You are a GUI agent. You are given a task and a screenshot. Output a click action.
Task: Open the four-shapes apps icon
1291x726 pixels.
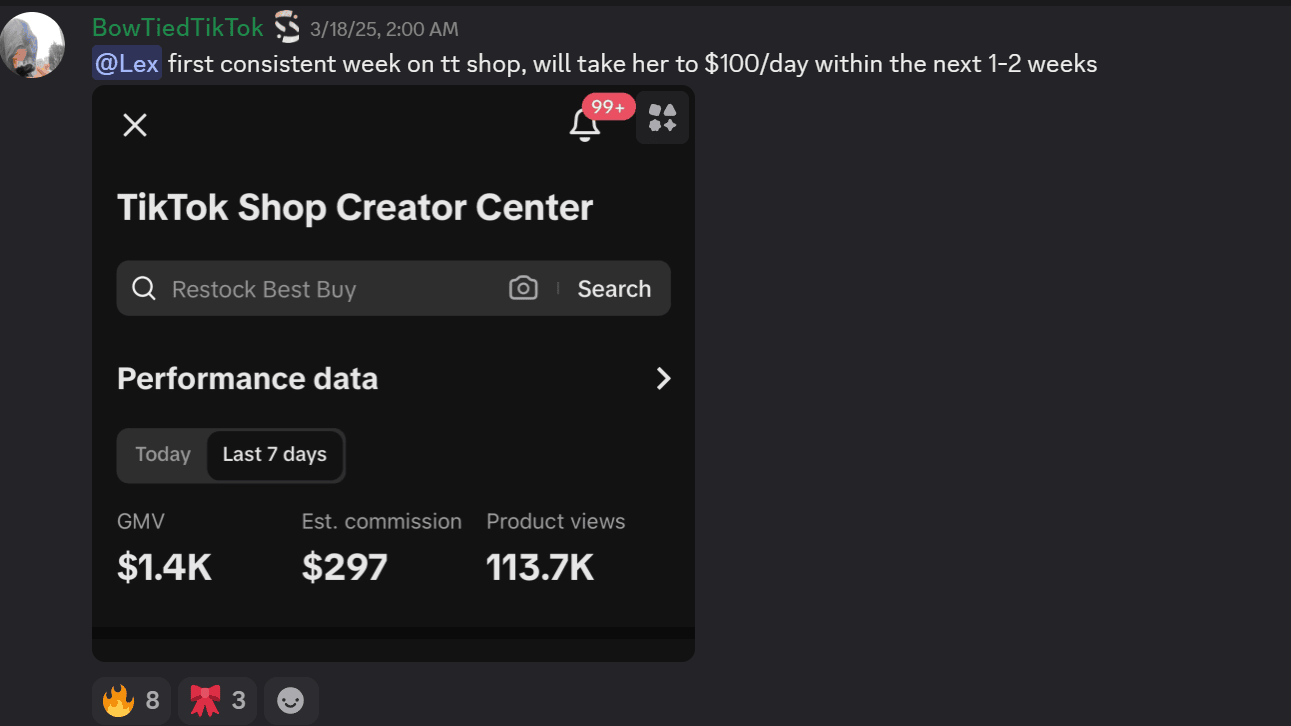point(662,118)
